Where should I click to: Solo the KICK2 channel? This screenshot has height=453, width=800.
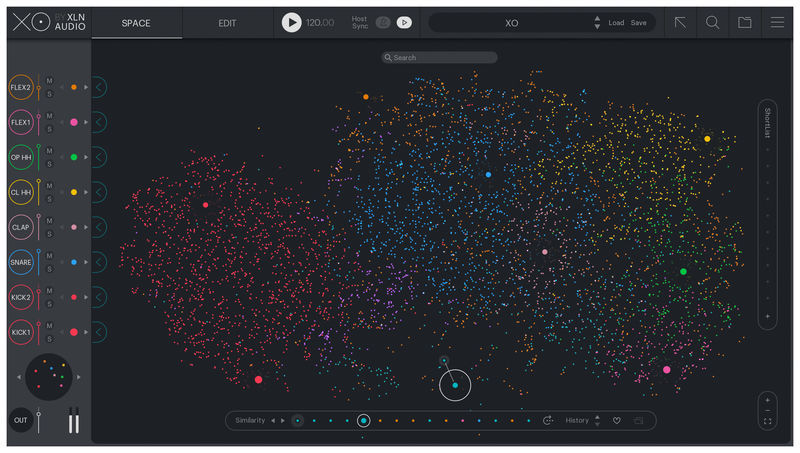[49, 304]
